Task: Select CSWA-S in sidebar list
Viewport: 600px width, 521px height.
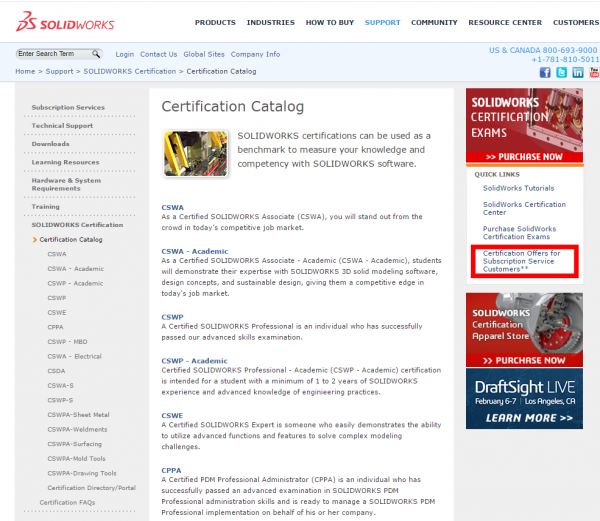Action: 60,386
